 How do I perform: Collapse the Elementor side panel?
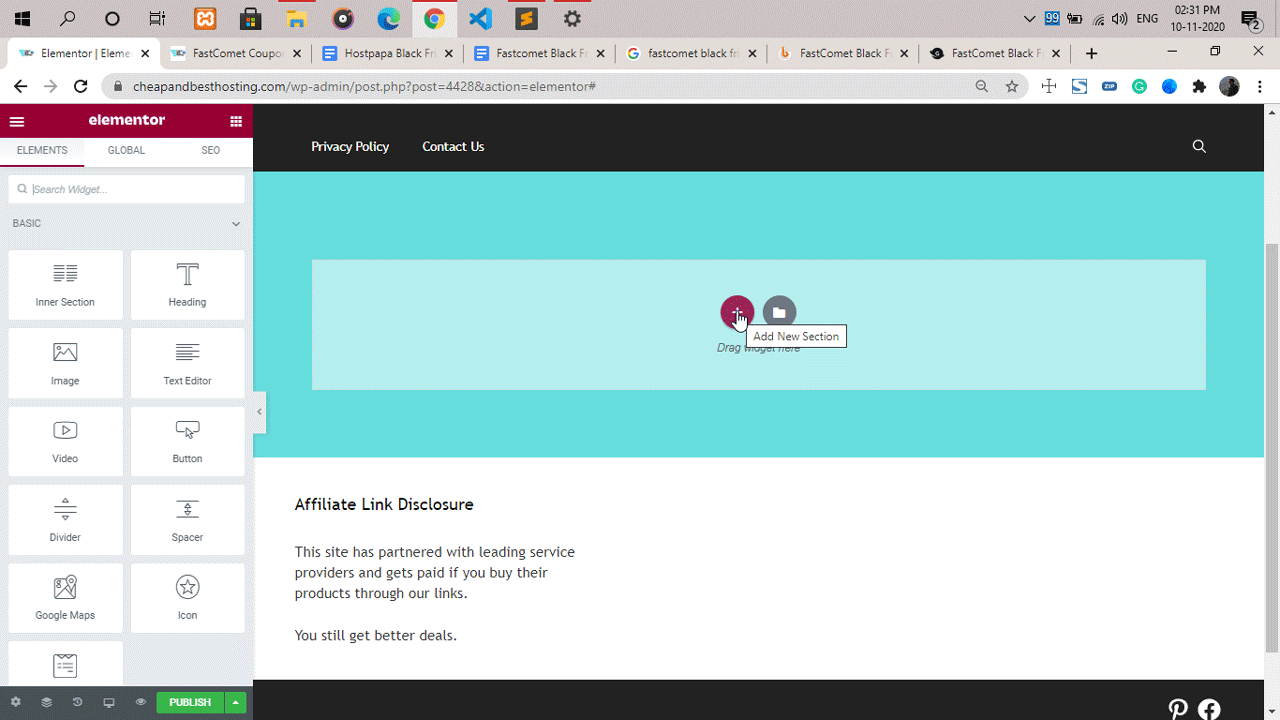259,411
